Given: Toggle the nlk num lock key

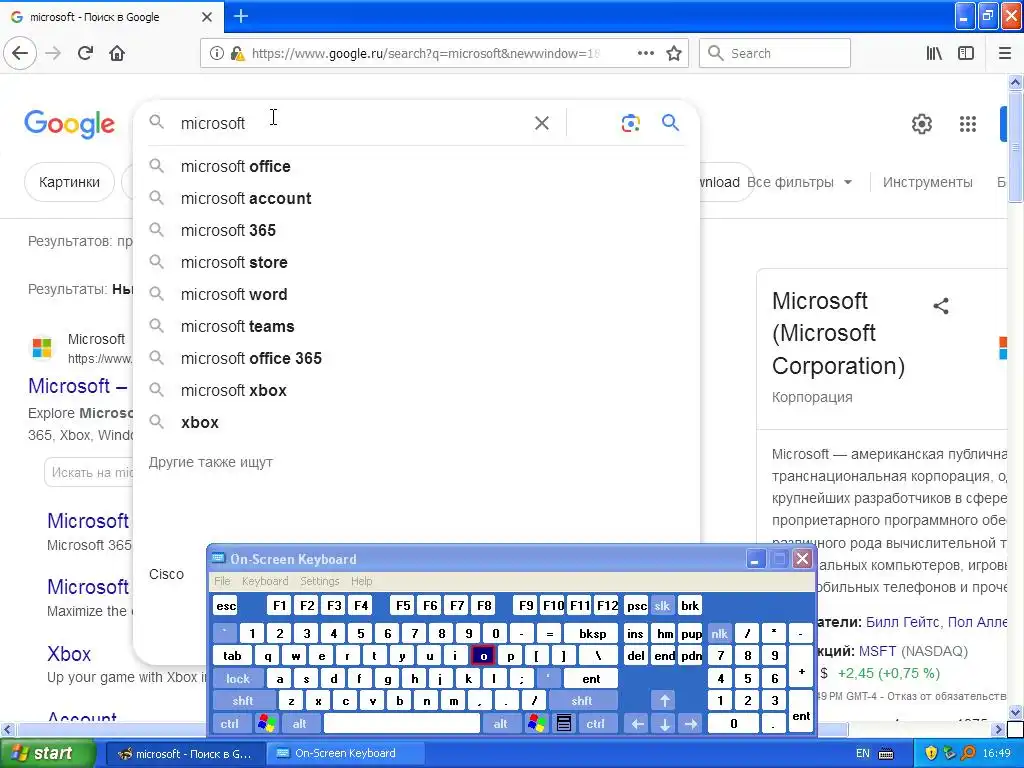Looking at the screenshot, I should 719,633.
